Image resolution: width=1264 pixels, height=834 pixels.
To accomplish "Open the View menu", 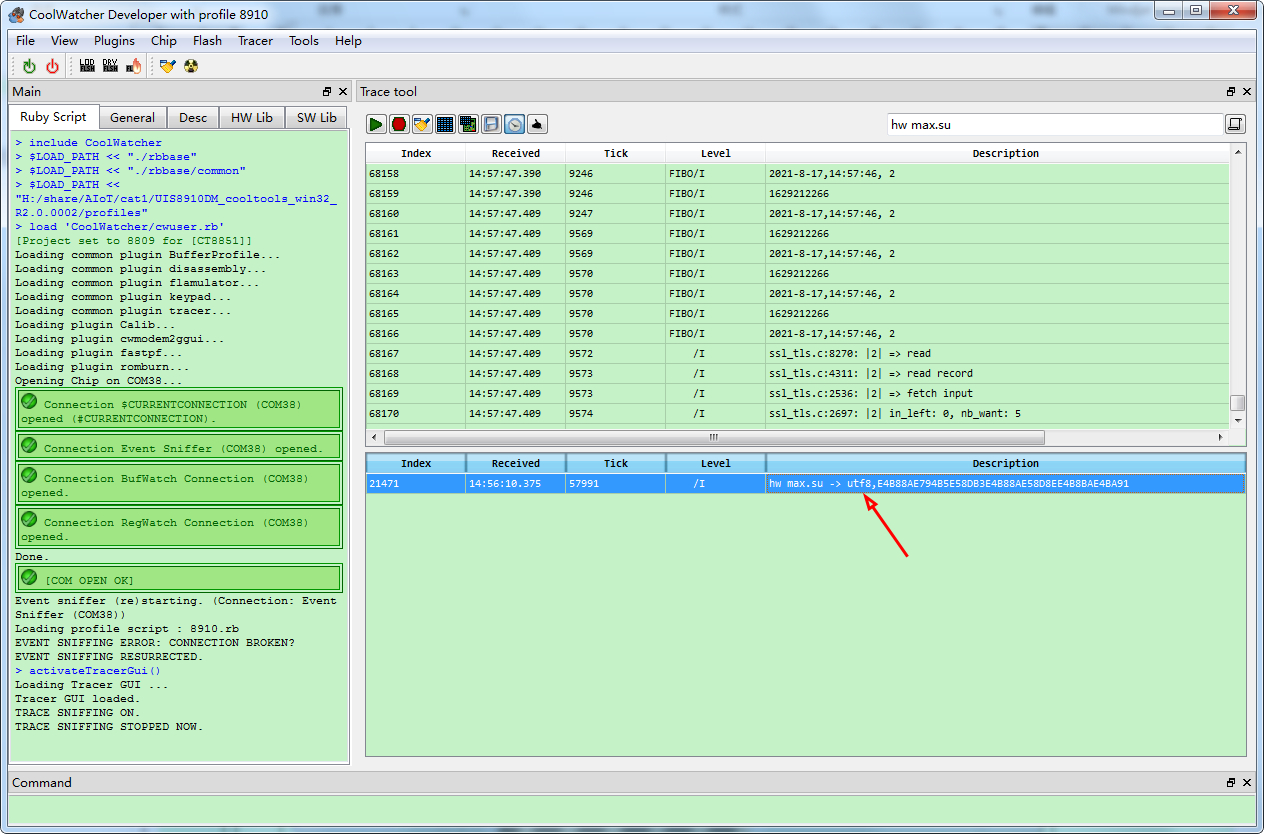I will point(64,41).
